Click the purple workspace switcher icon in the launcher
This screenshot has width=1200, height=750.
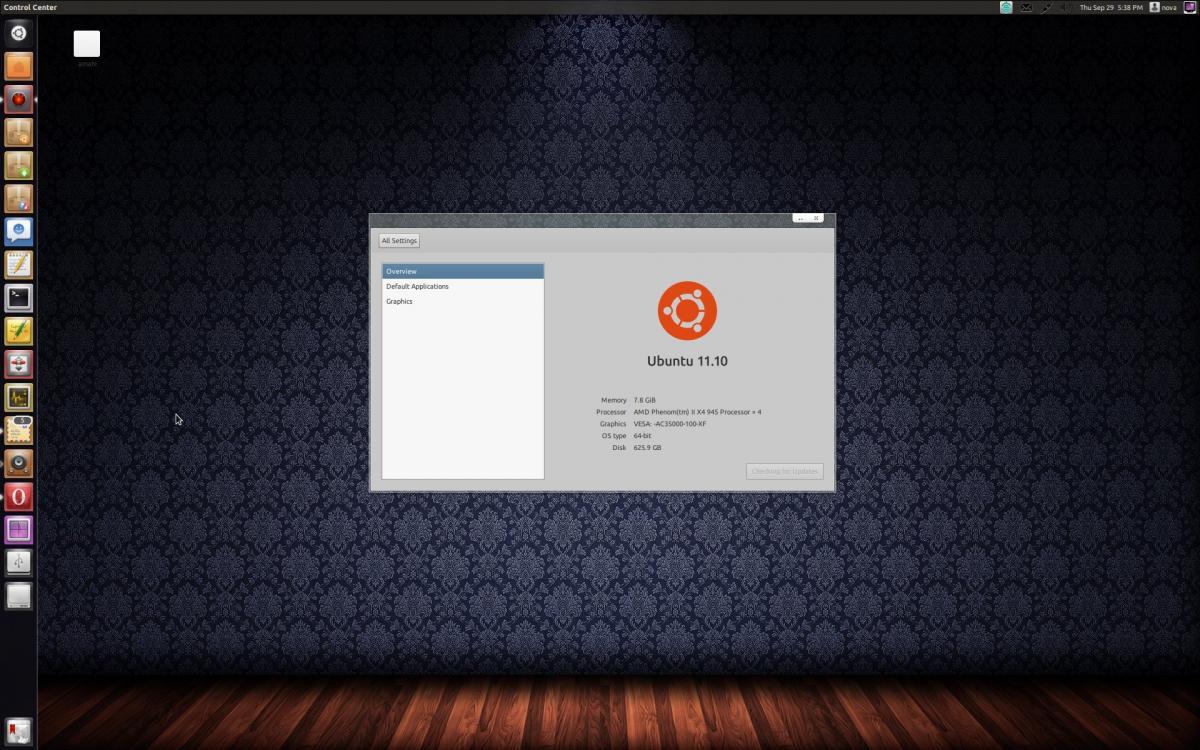tap(17, 529)
